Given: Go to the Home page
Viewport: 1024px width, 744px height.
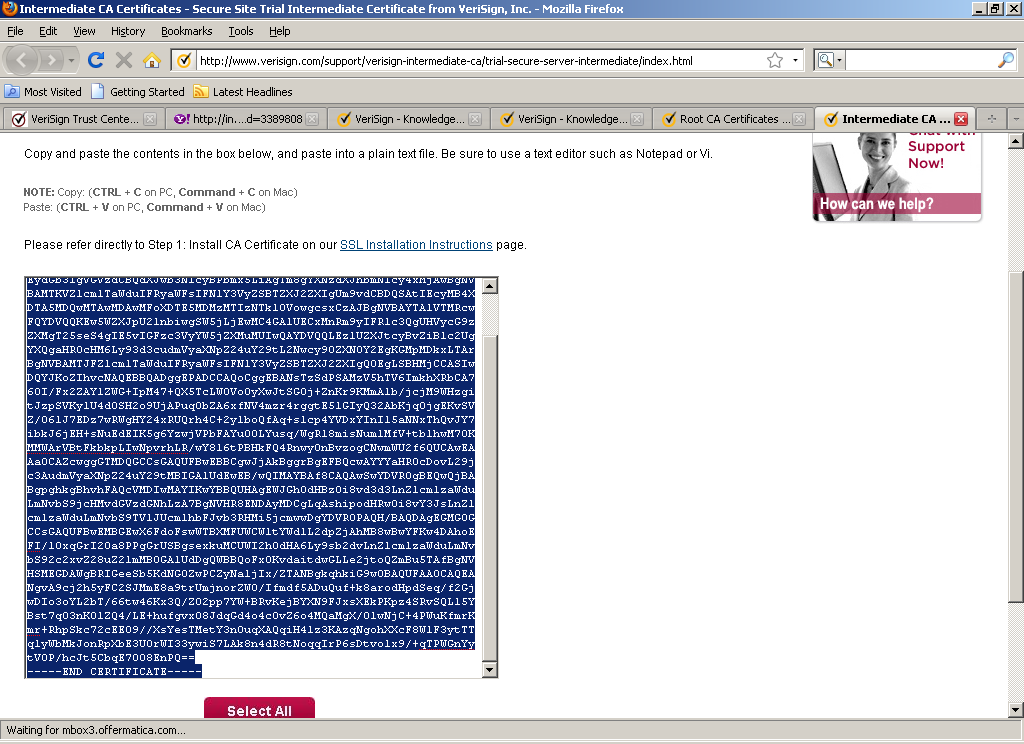Looking at the screenshot, I should click(x=152, y=60).
